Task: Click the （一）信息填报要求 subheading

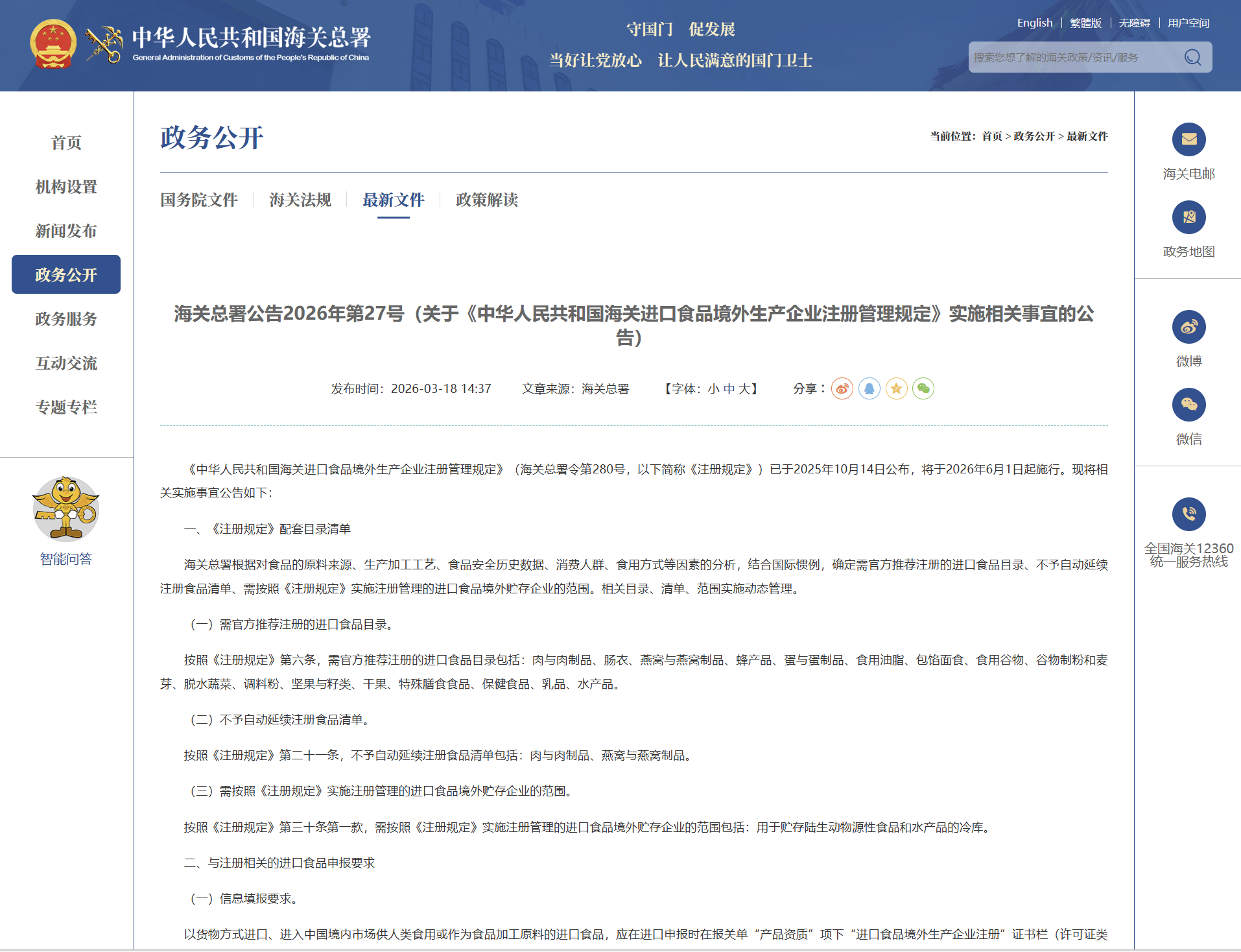Action: 243,899
